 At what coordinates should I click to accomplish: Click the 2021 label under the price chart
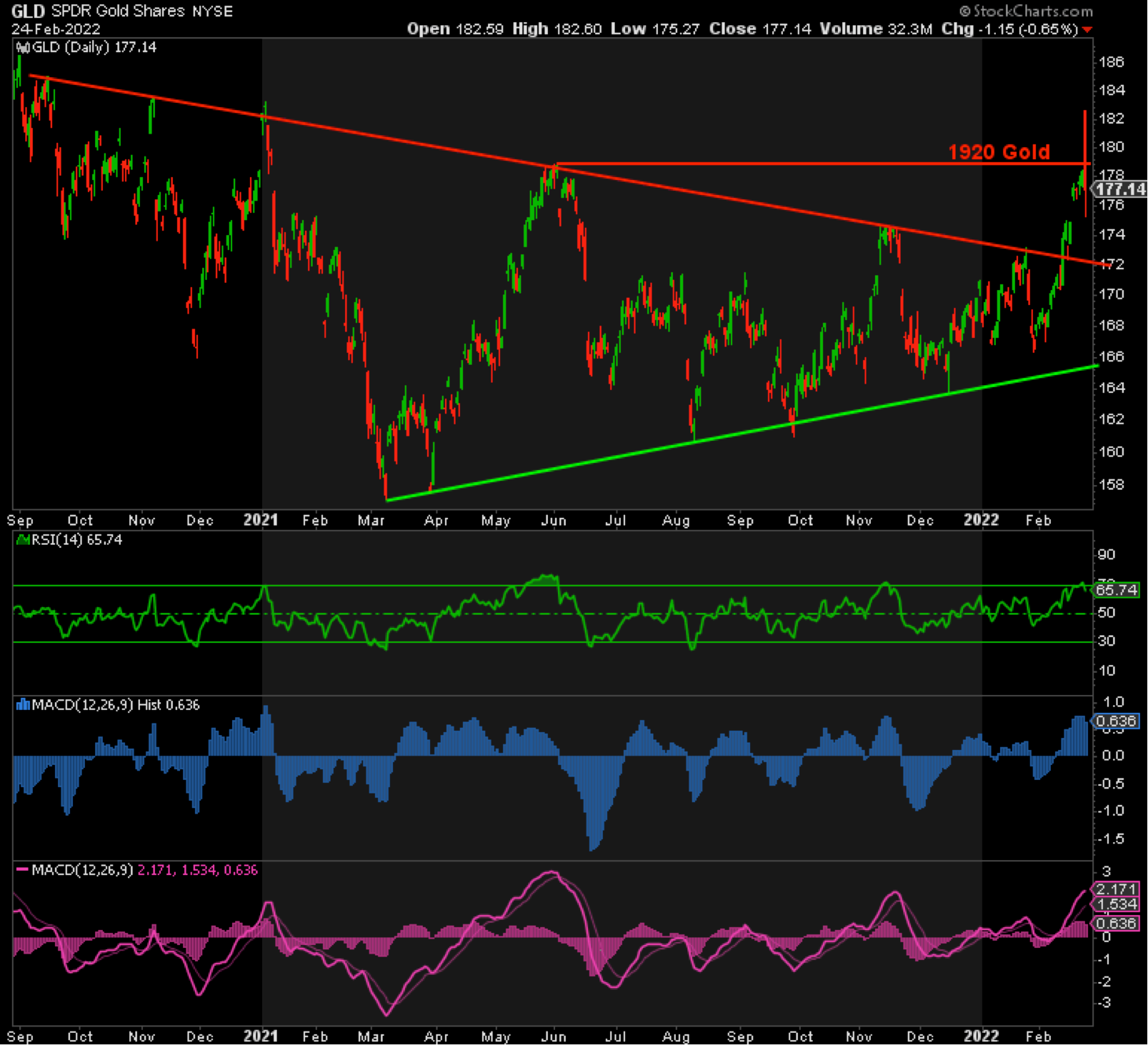click(260, 520)
